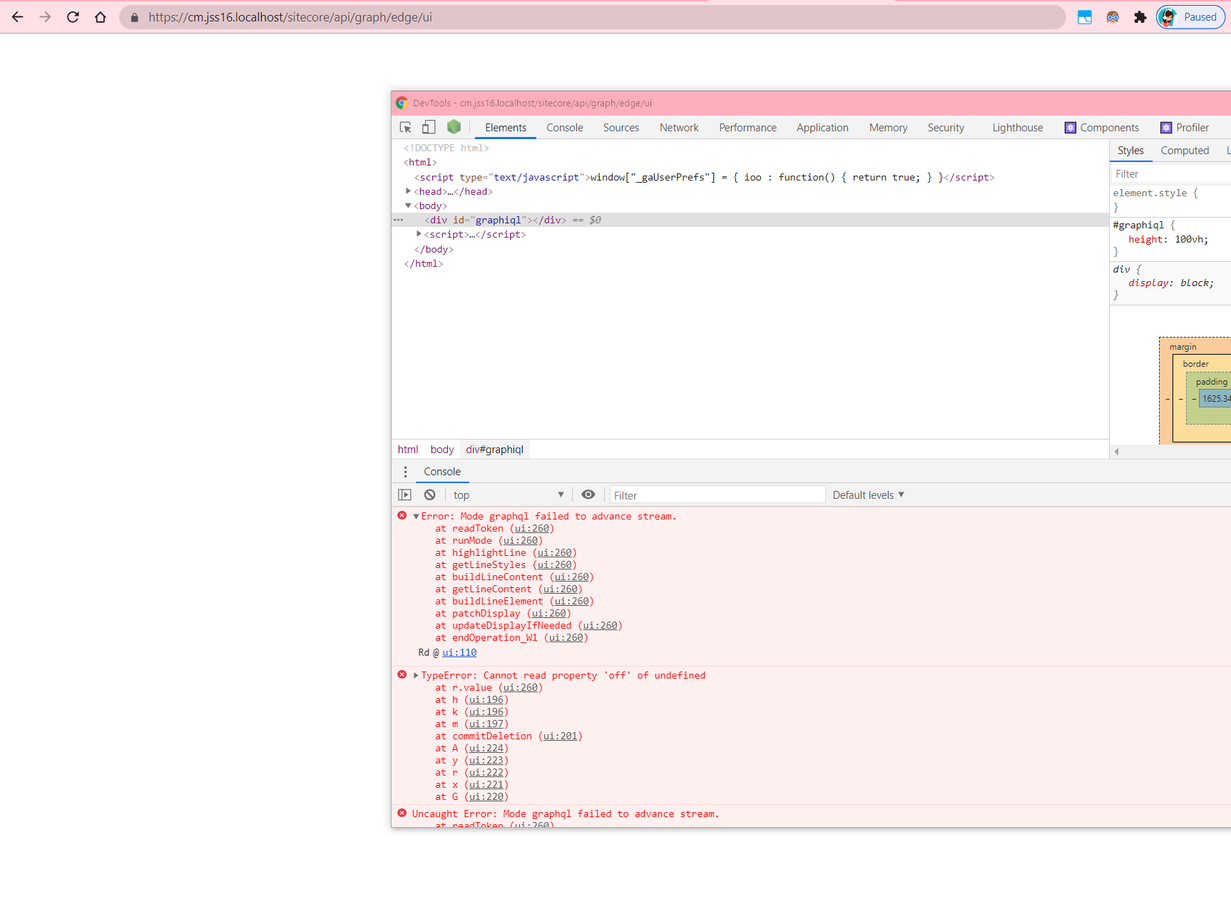Click the body breadcrumb
The height and width of the screenshot is (897, 1231).
(x=442, y=450)
